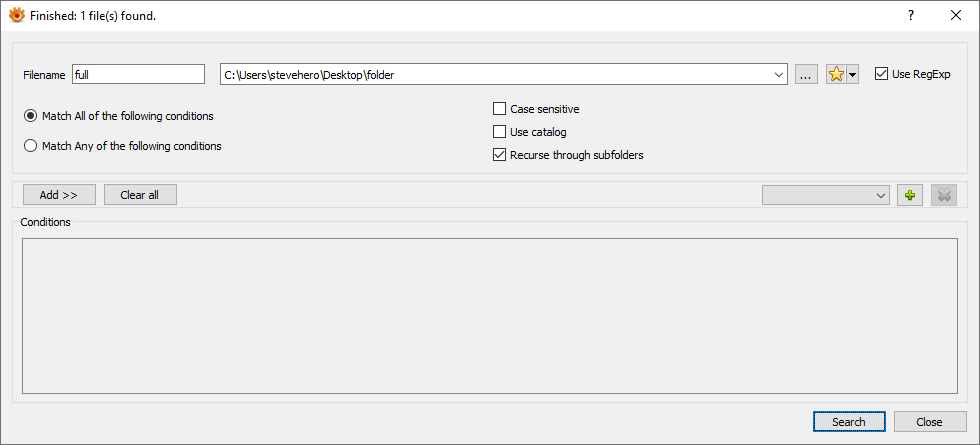Select Match All of the following conditions
980x445 pixels.
tap(31, 115)
